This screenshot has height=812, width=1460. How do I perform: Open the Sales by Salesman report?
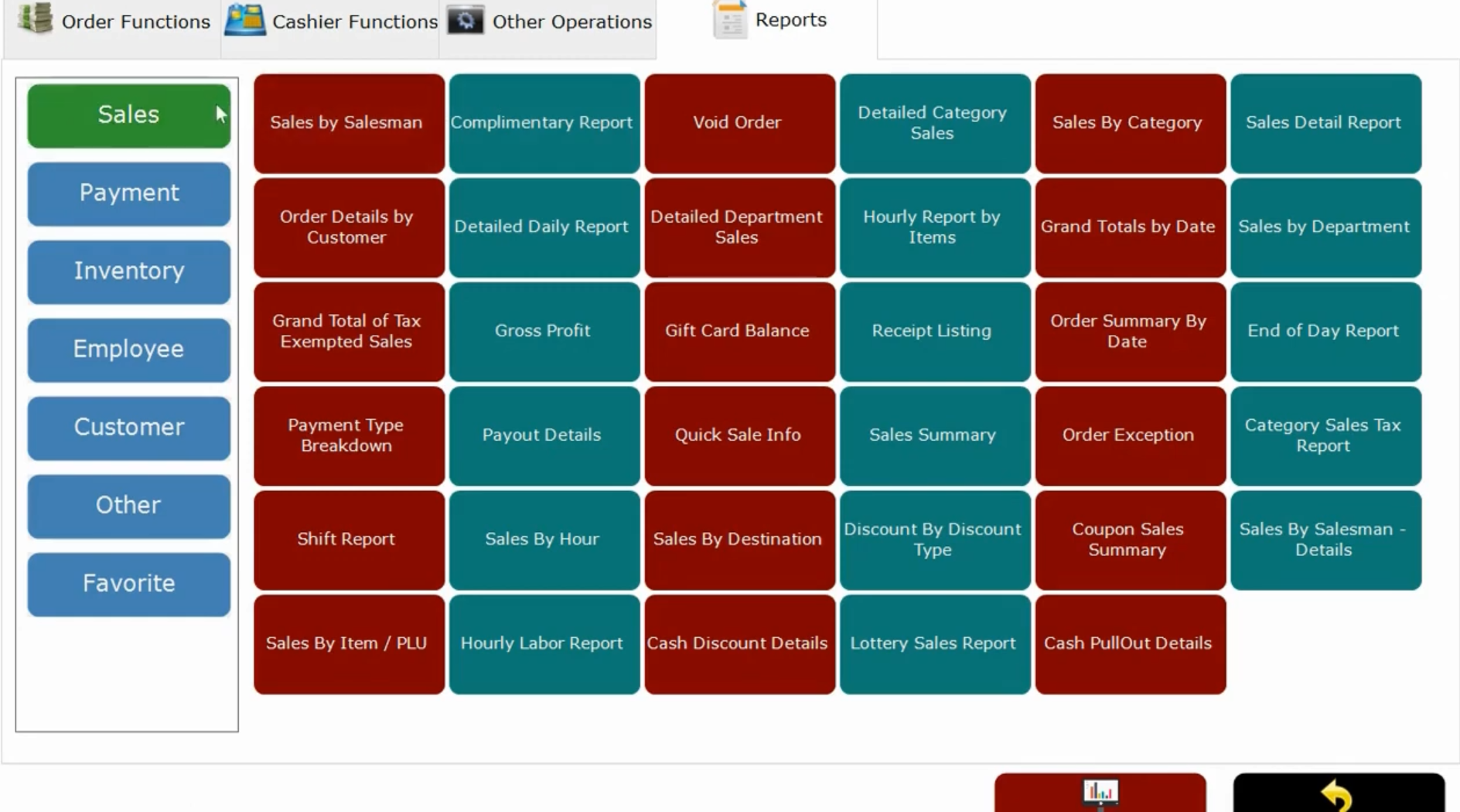(x=347, y=122)
